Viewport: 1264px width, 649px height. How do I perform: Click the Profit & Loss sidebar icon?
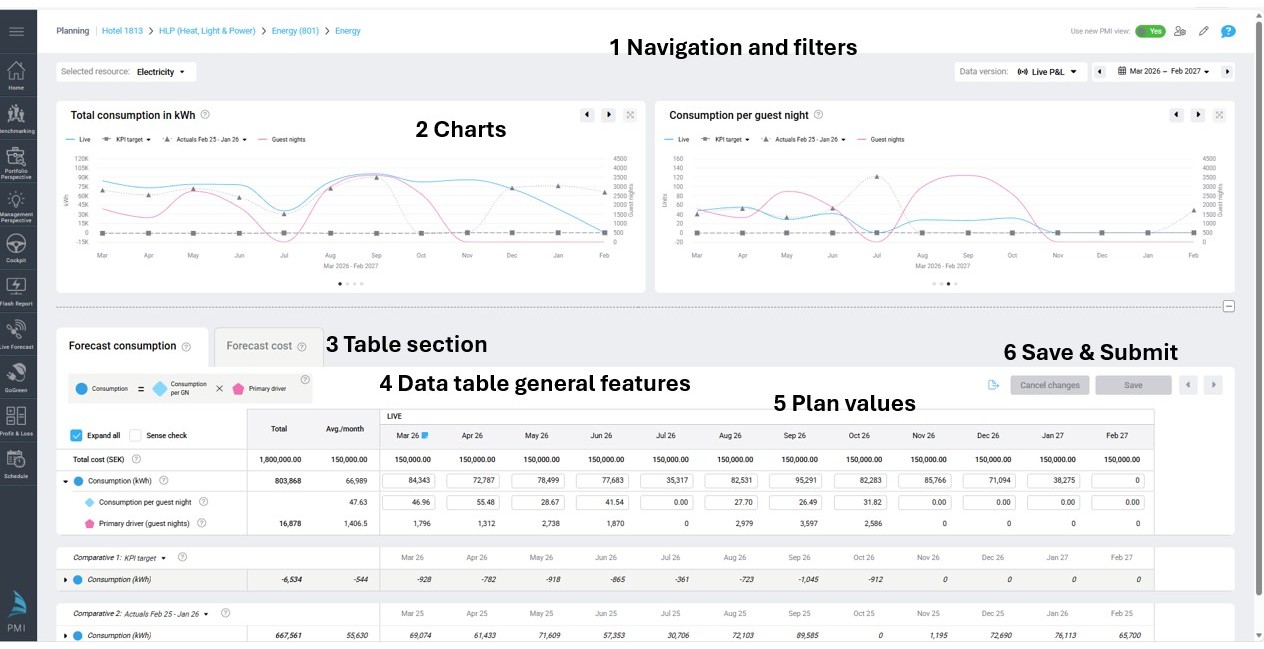(17, 419)
